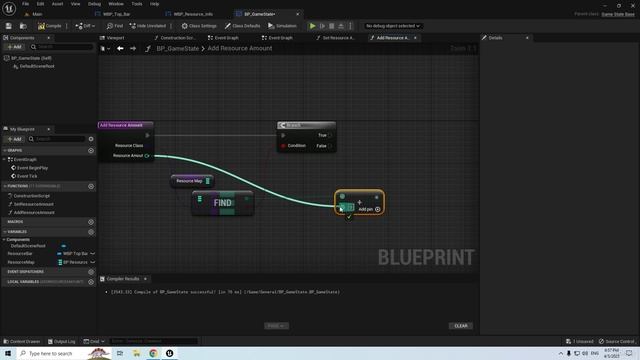The height and width of the screenshot is (360, 640).
Task: Open the Viewport tab
Action: click(115, 38)
